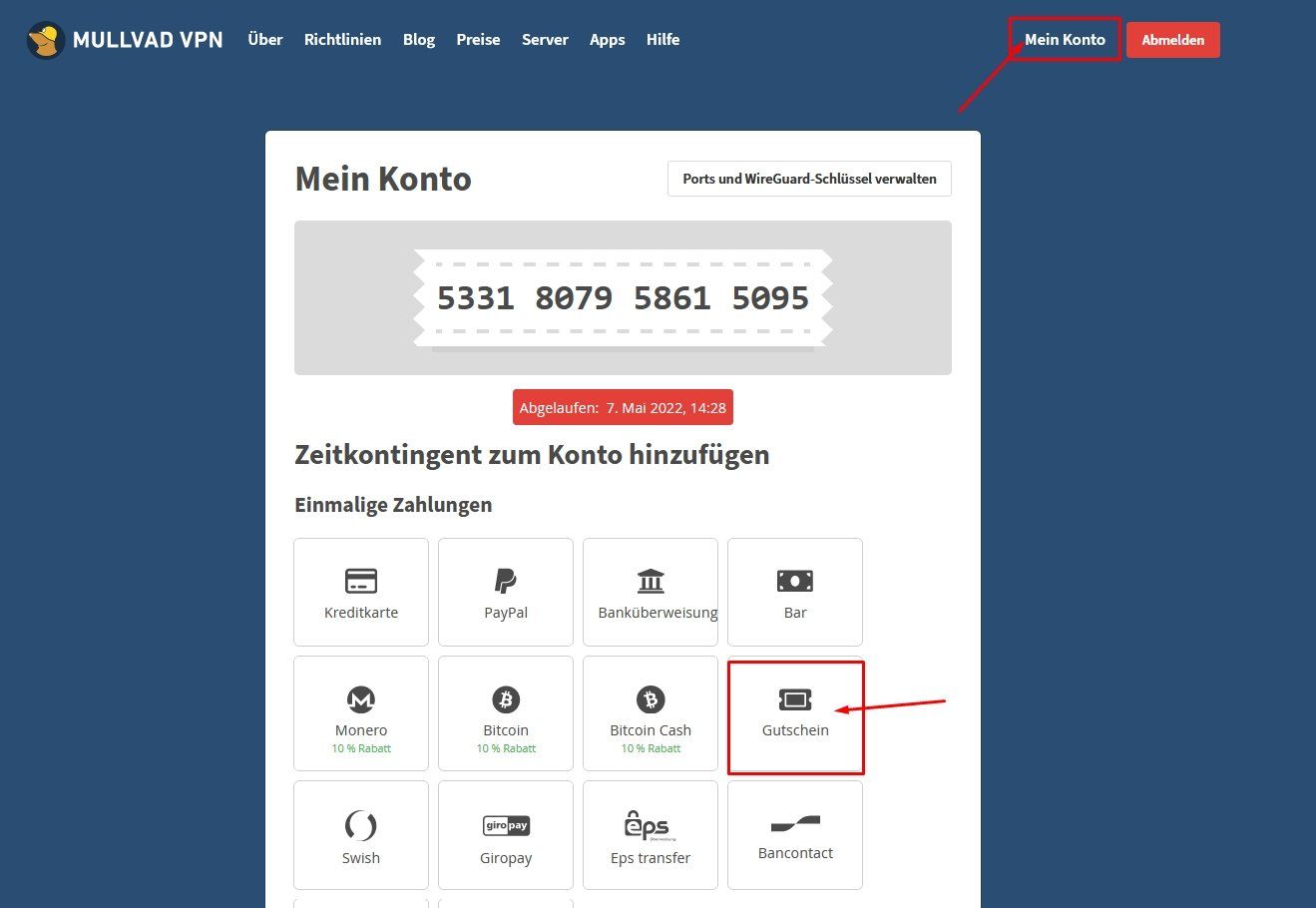Open Ports und WireGuard-Schlüssel verwalten
The height and width of the screenshot is (908, 1316).
pos(809,179)
